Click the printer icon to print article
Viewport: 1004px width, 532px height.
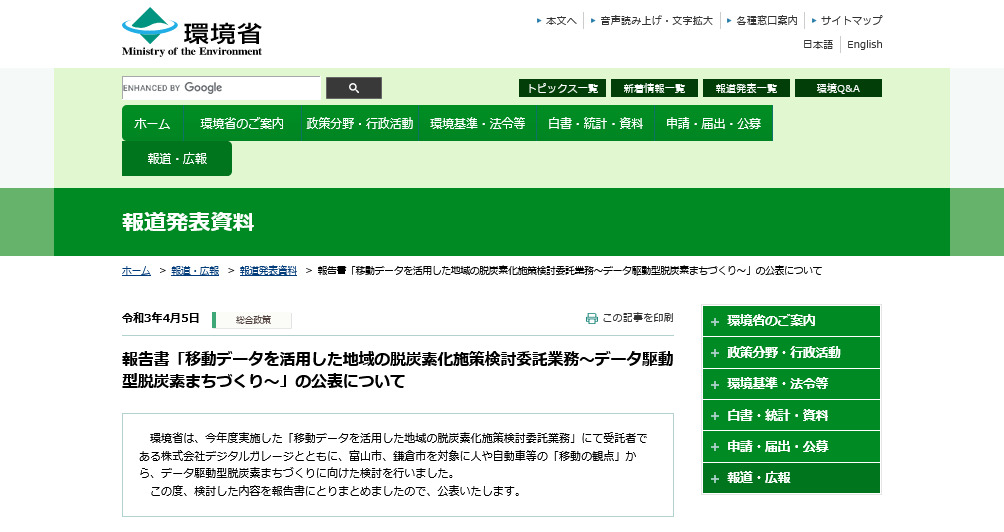tap(592, 318)
